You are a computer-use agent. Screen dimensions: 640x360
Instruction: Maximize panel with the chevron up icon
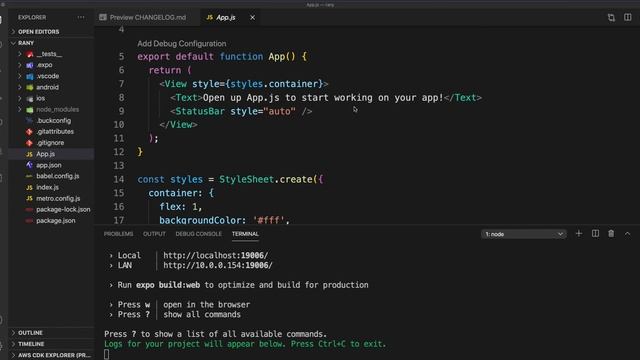(x=627, y=233)
